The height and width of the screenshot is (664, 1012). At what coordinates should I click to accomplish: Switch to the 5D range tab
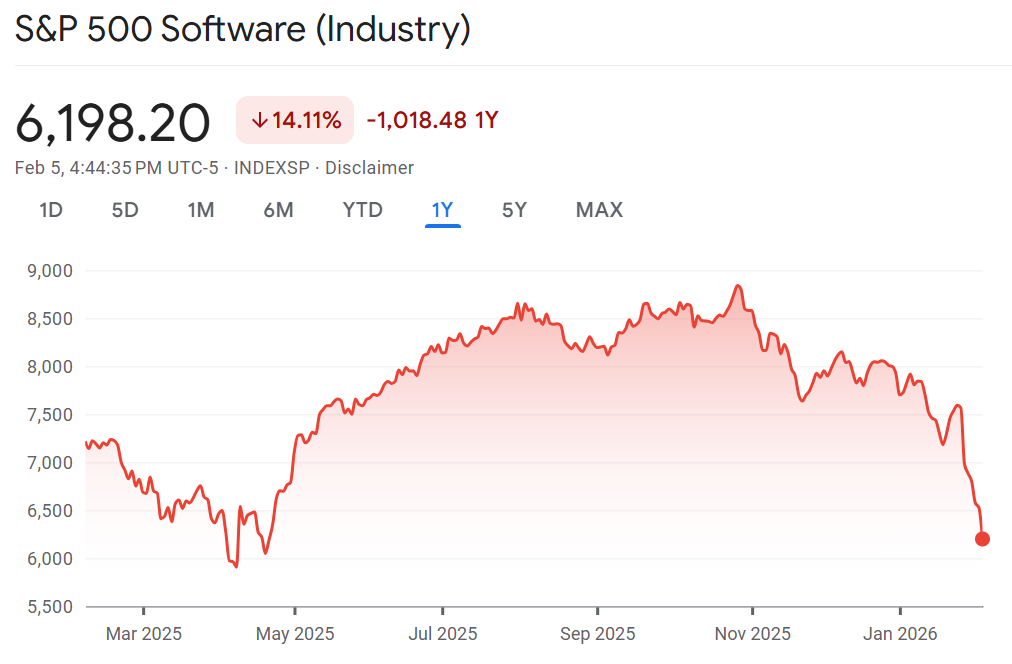125,210
